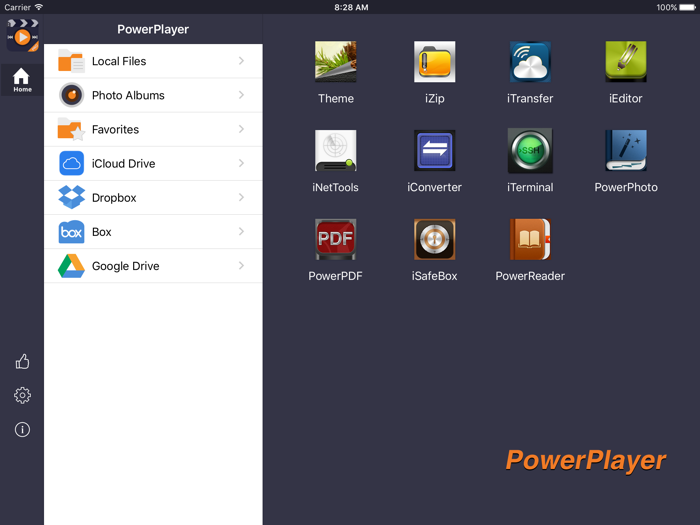700x525 pixels.
Task: Click the PowerPDF label text
Action: [335, 276]
